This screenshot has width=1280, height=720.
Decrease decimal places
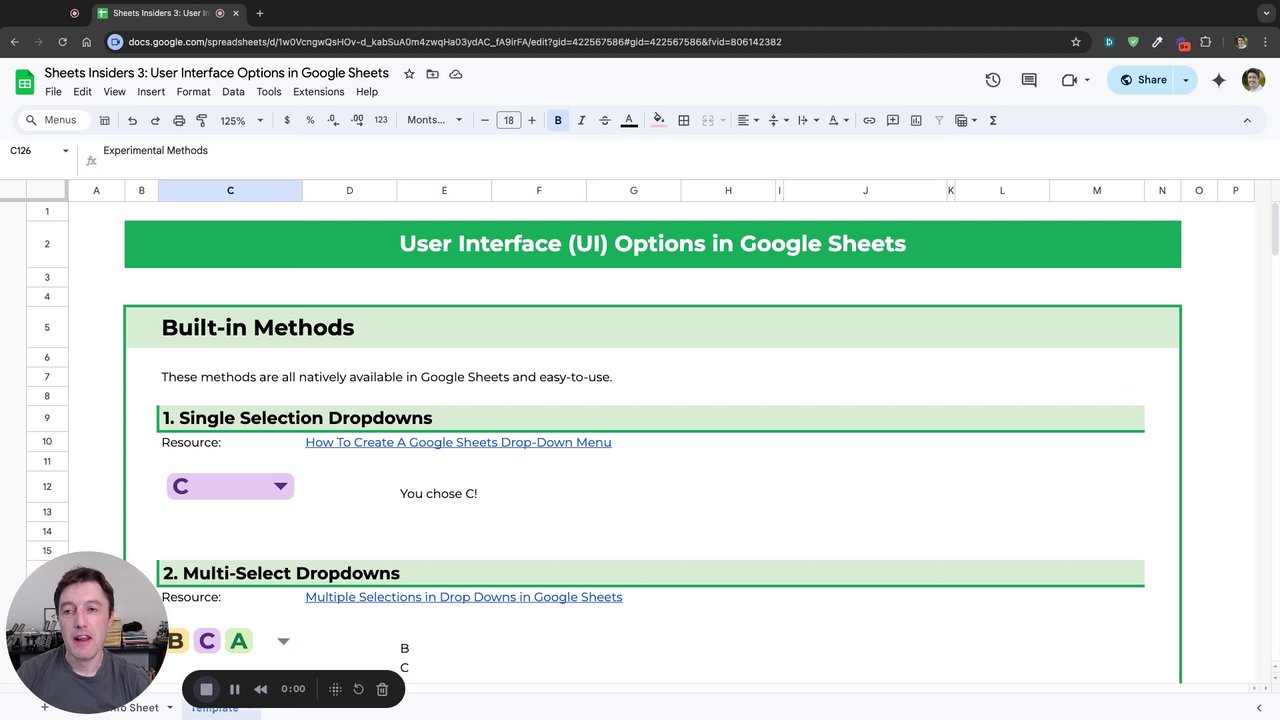333,120
